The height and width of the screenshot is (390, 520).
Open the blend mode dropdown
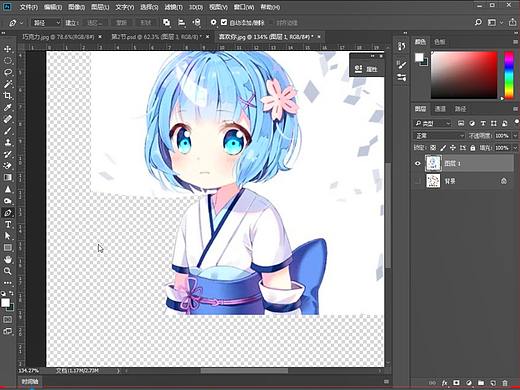[x=439, y=136]
